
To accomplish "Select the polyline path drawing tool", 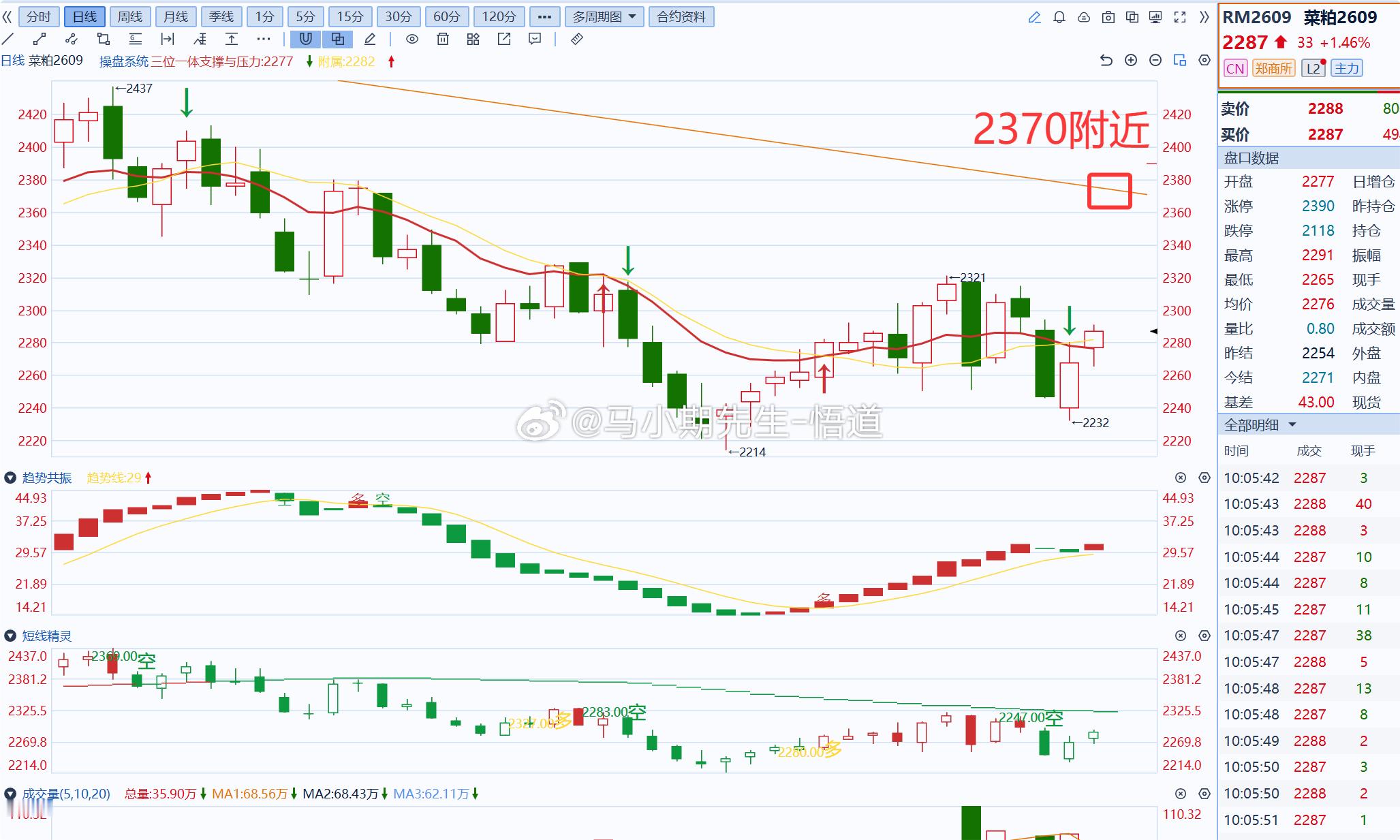I will (72, 39).
